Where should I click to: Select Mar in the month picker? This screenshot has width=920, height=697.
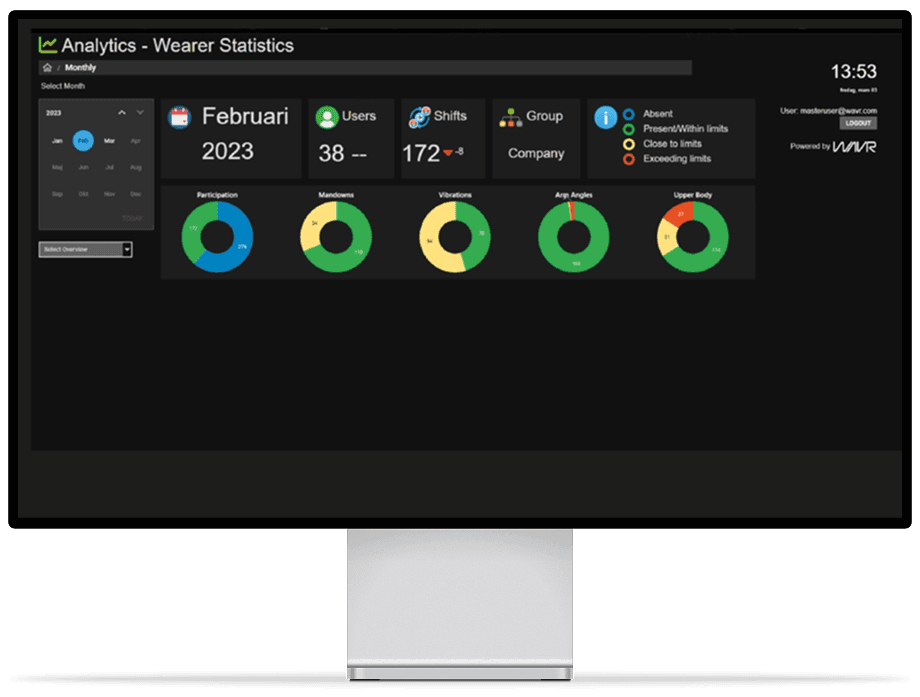[109, 141]
